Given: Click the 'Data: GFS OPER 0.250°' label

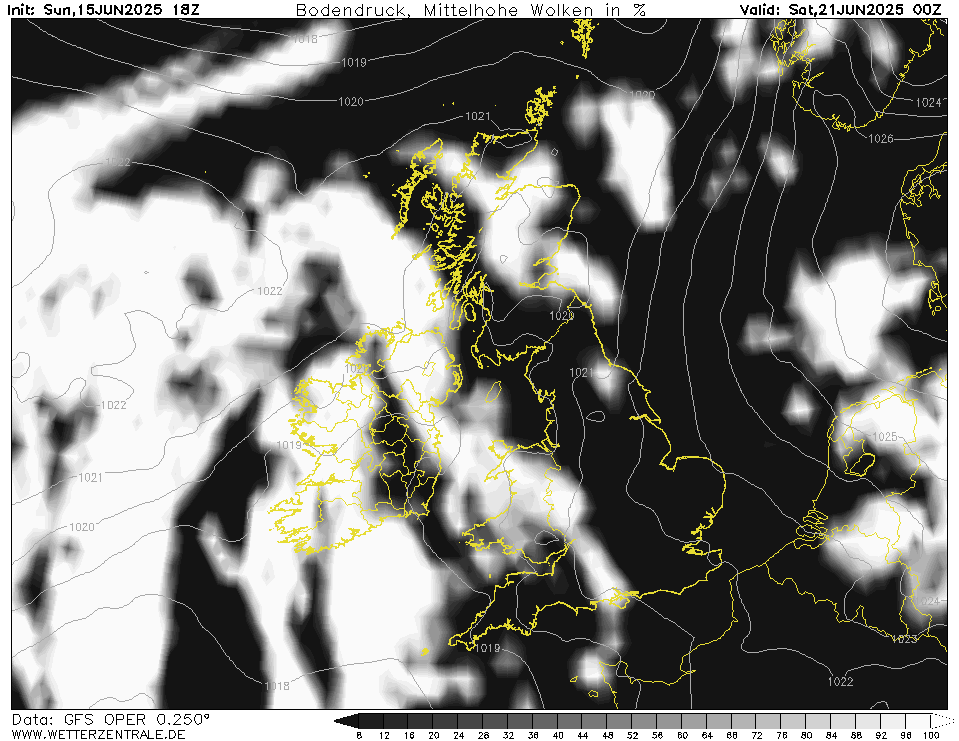Looking at the screenshot, I should (x=111, y=720).
